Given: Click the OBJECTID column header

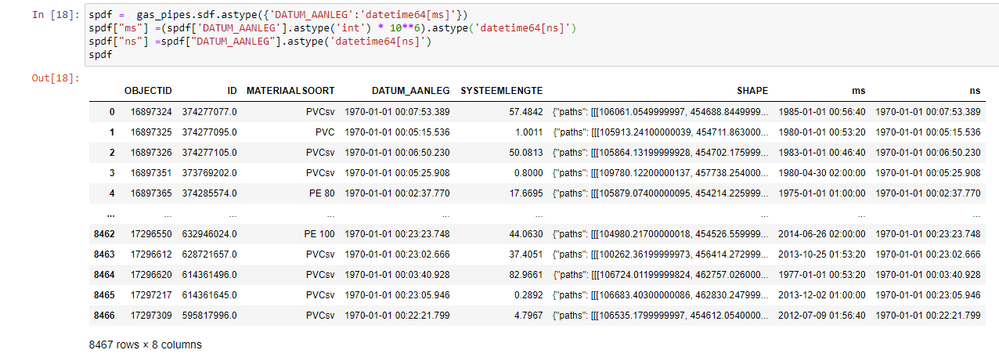Looking at the screenshot, I should coord(148,90).
